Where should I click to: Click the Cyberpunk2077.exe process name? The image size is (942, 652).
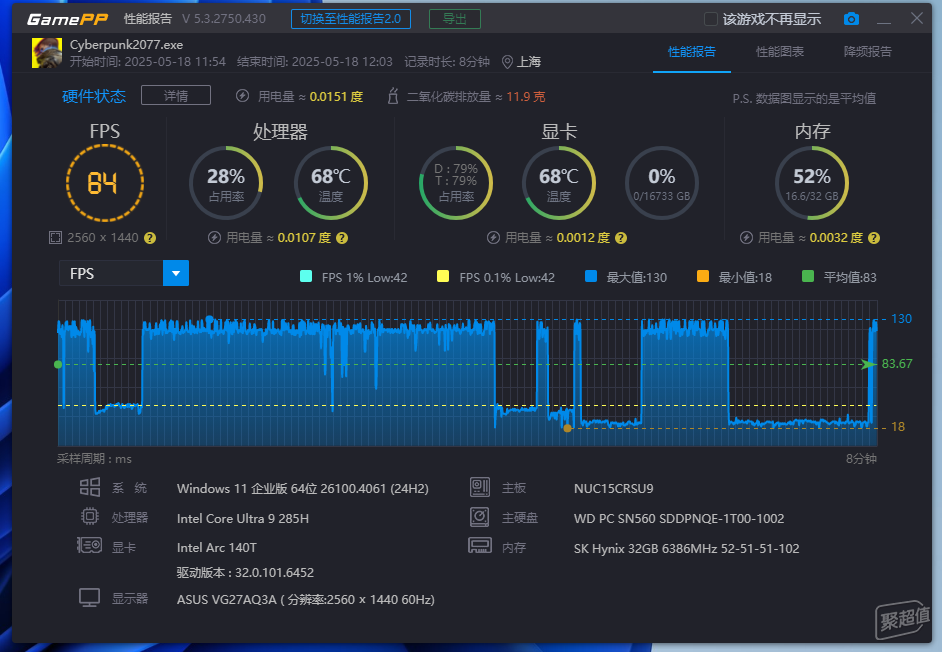click(x=127, y=45)
